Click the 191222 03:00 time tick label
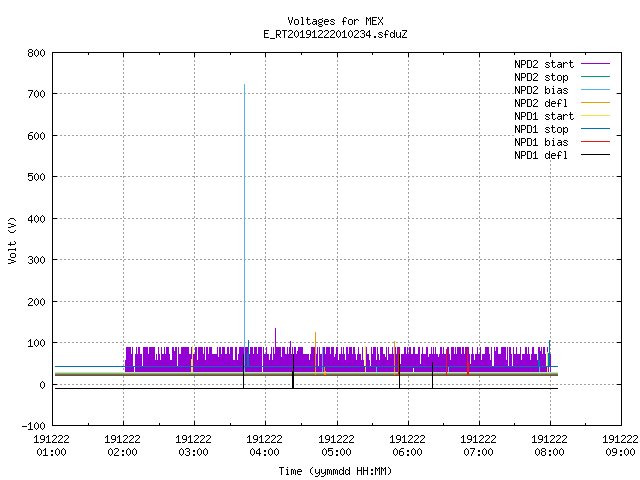640x480 pixels. [193, 446]
